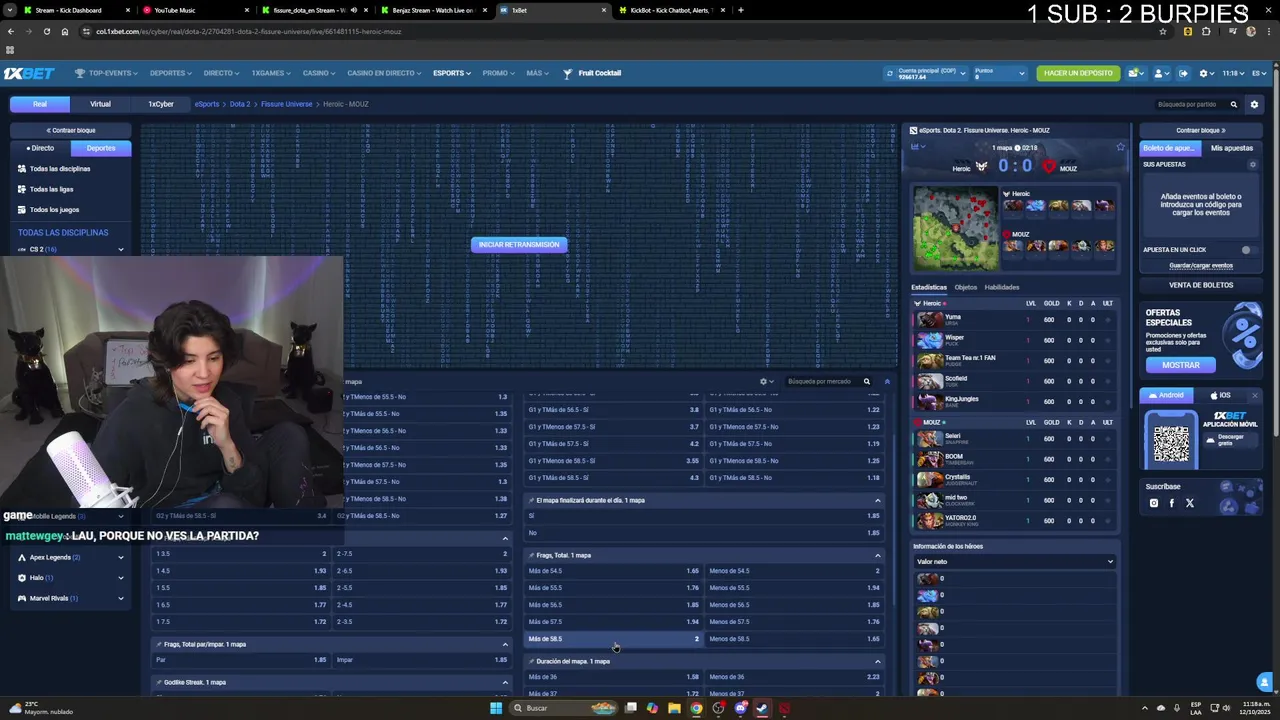
Task: Select the Virtual mode option
Action: click(x=100, y=104)
